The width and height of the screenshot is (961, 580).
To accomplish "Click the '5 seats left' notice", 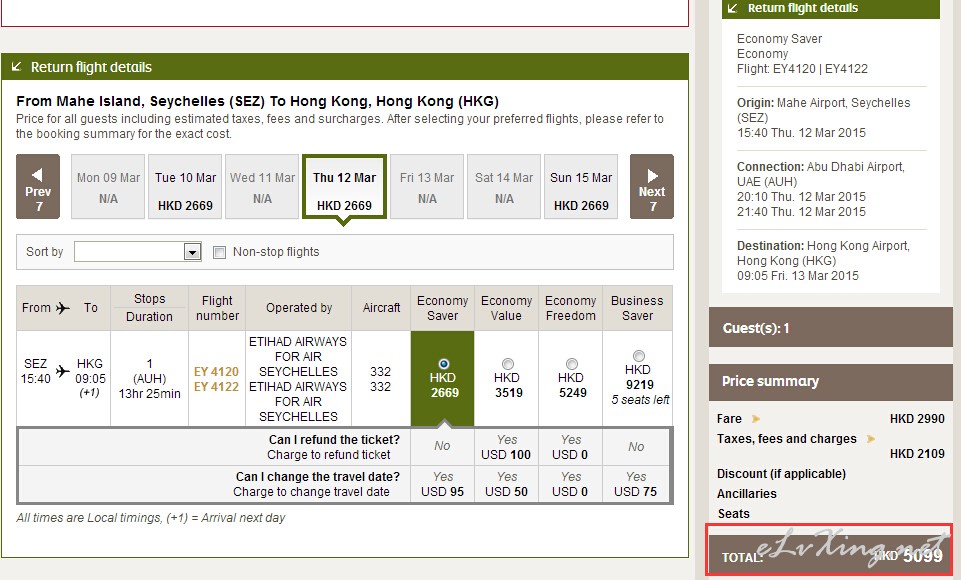I will click(640, 400).
